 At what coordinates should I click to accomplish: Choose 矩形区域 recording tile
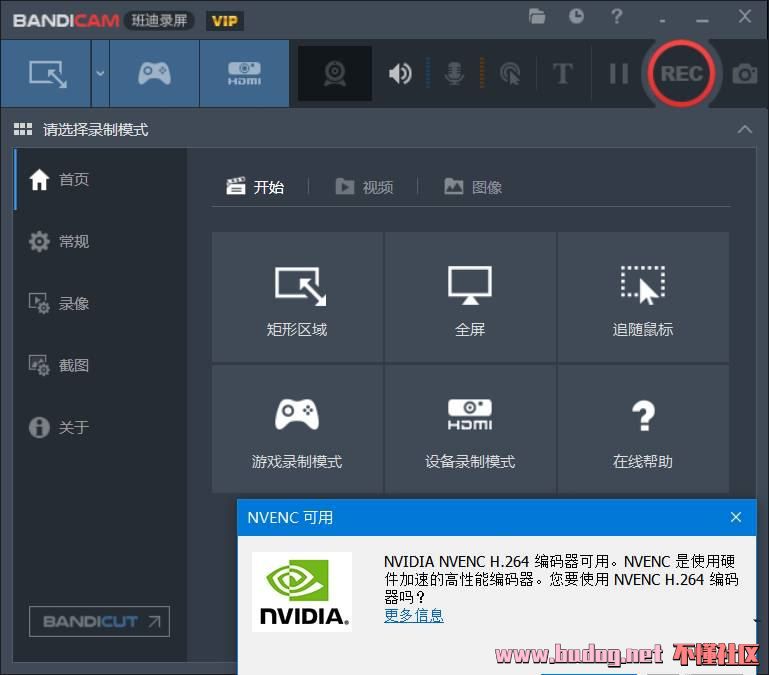tap(297, 298)
